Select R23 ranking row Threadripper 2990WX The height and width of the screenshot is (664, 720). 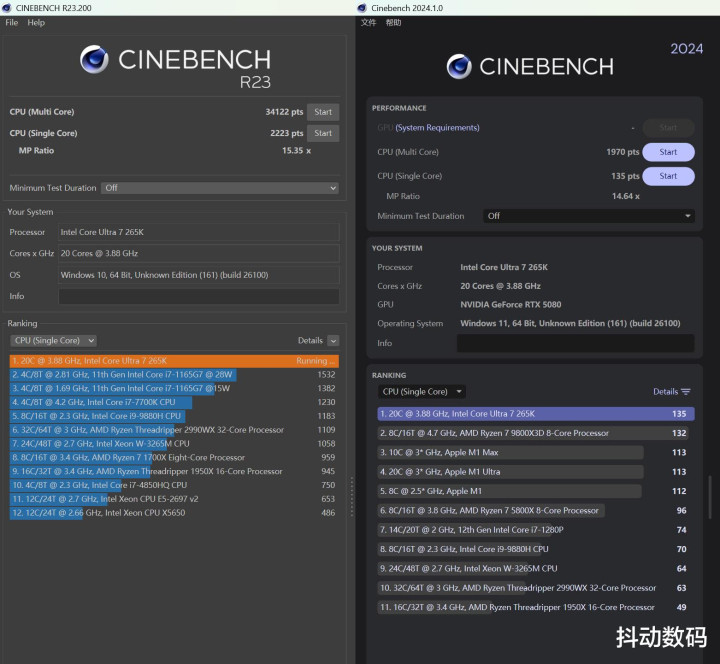174,430
